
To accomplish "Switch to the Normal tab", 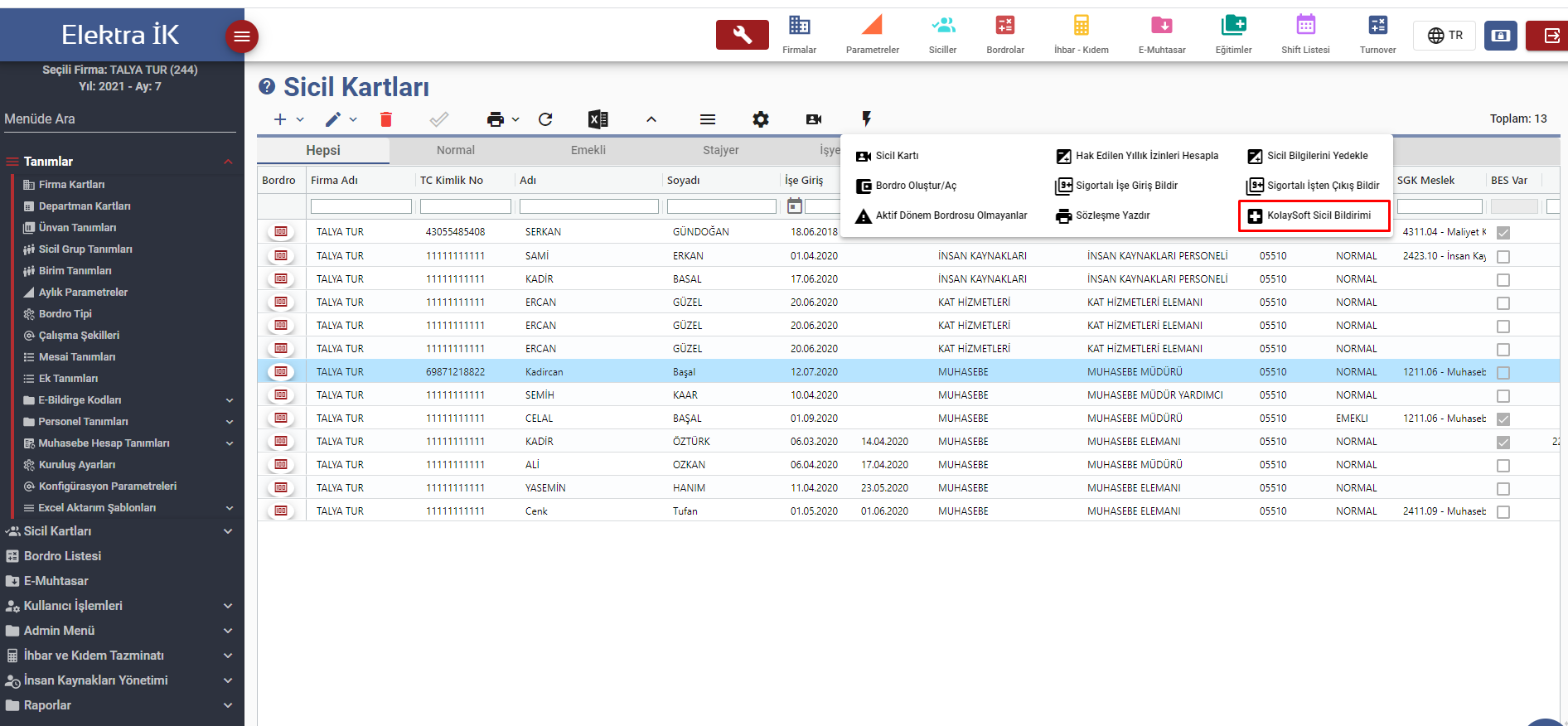I will [456, 150].
